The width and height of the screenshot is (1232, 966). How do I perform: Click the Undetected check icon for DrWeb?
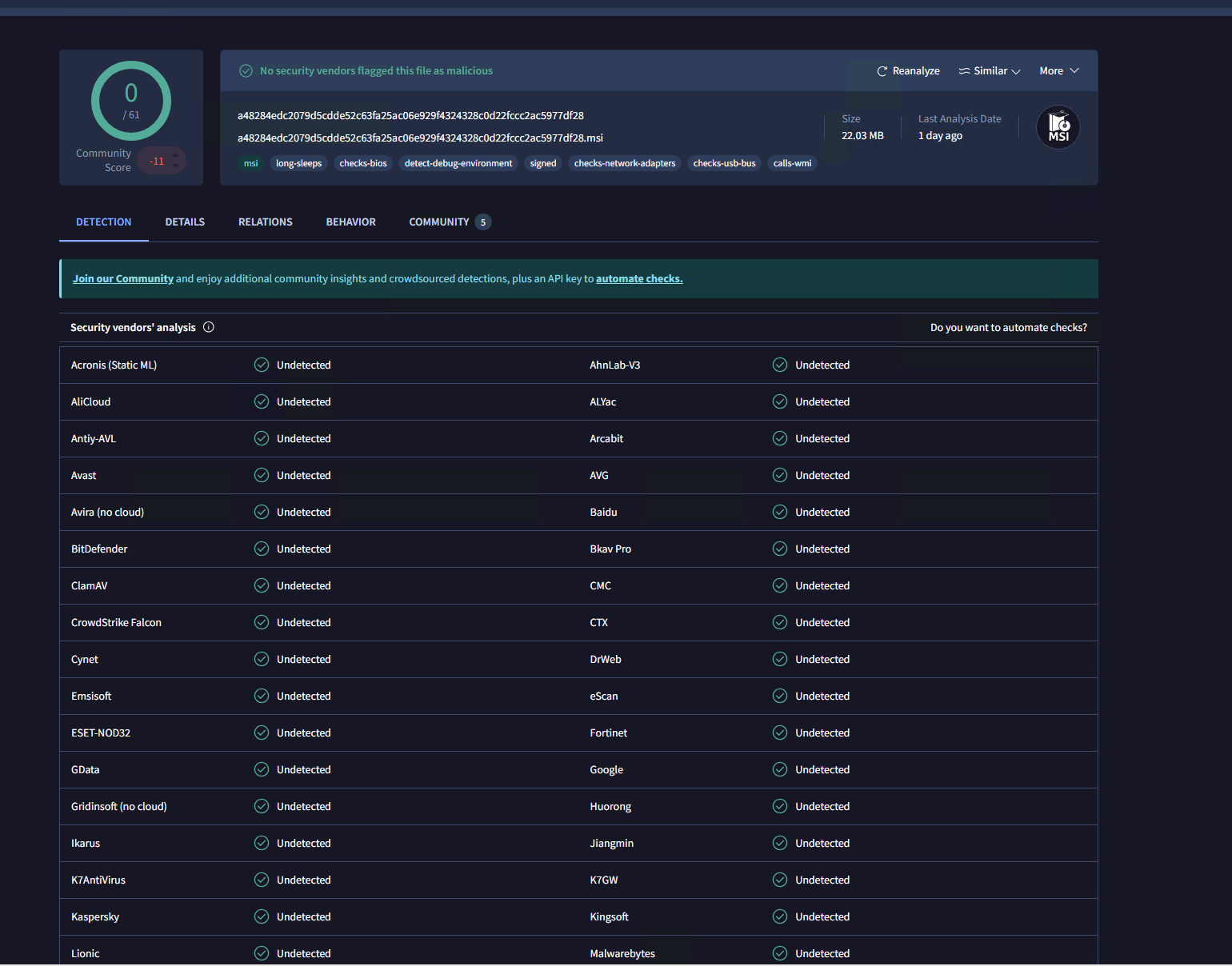pyautogui.click(x=780, y=659)
